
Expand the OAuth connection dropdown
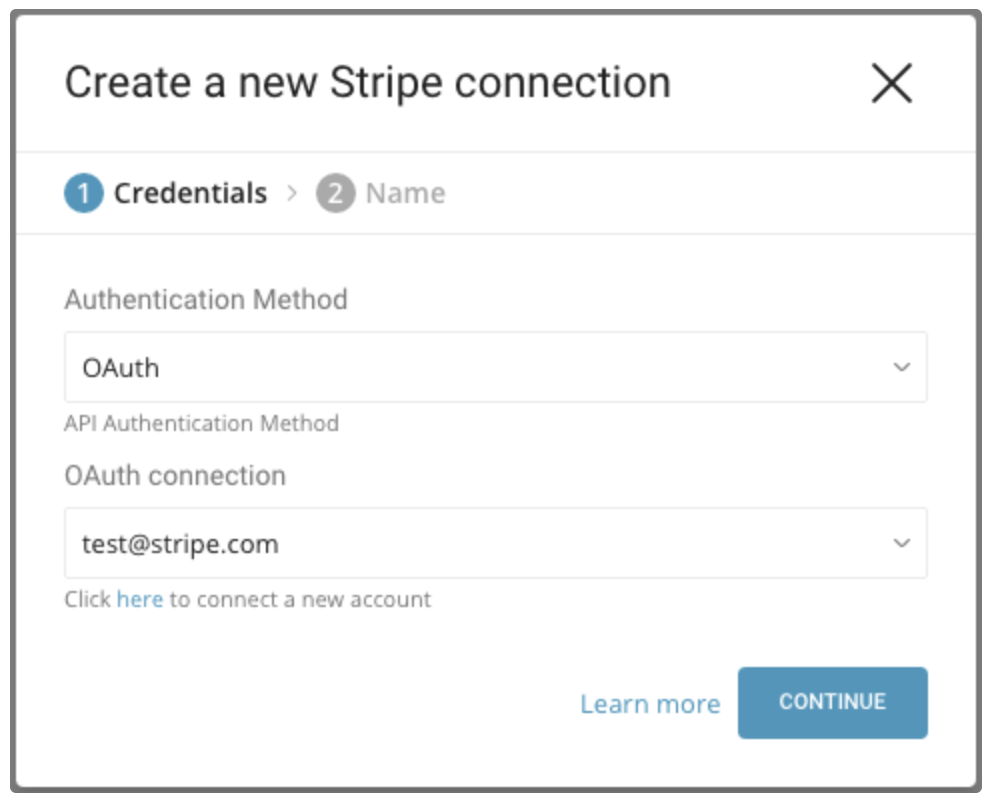[x=495, y=543]
